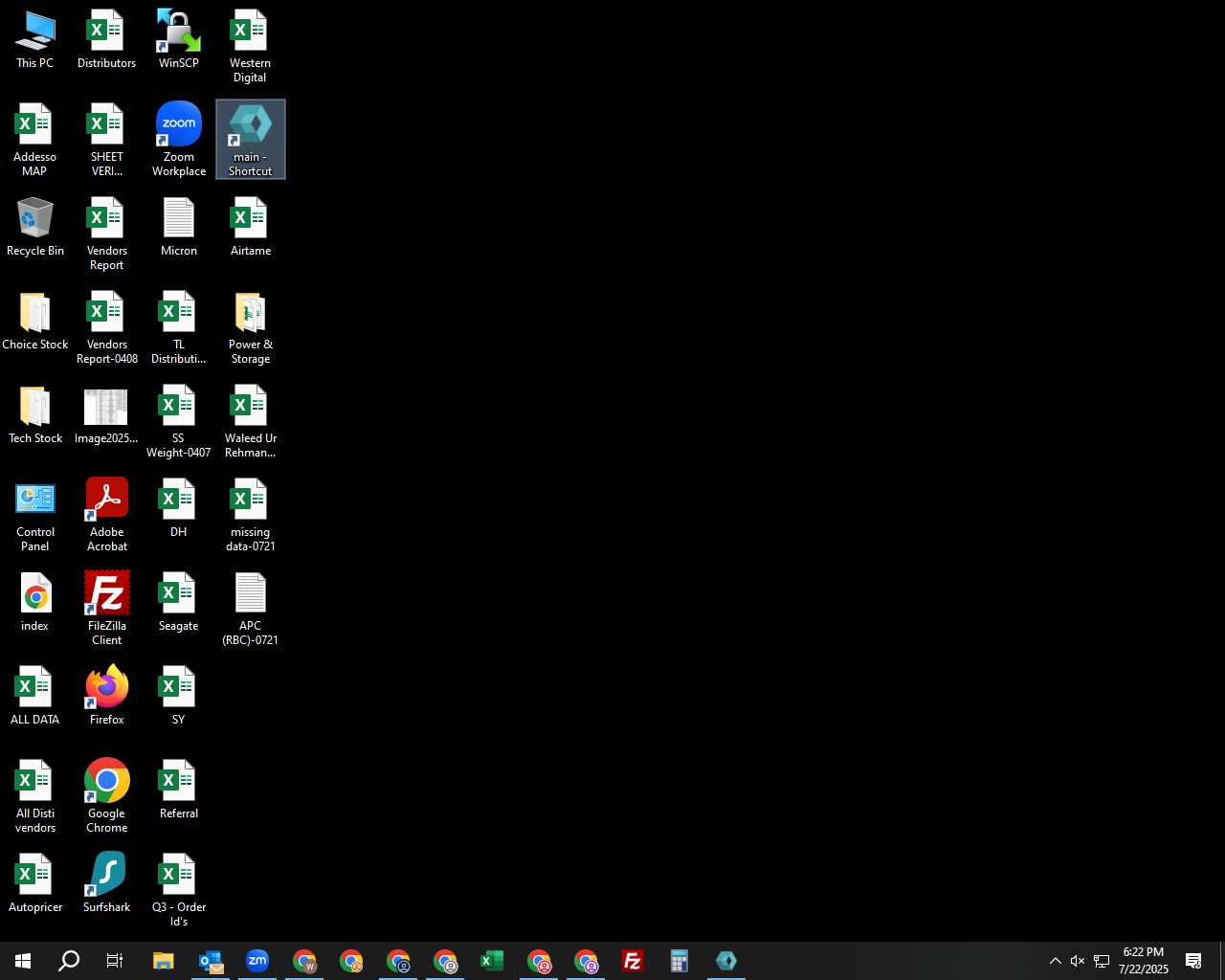Select the Q3 - Order Id's Excel file
This screenshot has width=1225, height=980.
179,891
